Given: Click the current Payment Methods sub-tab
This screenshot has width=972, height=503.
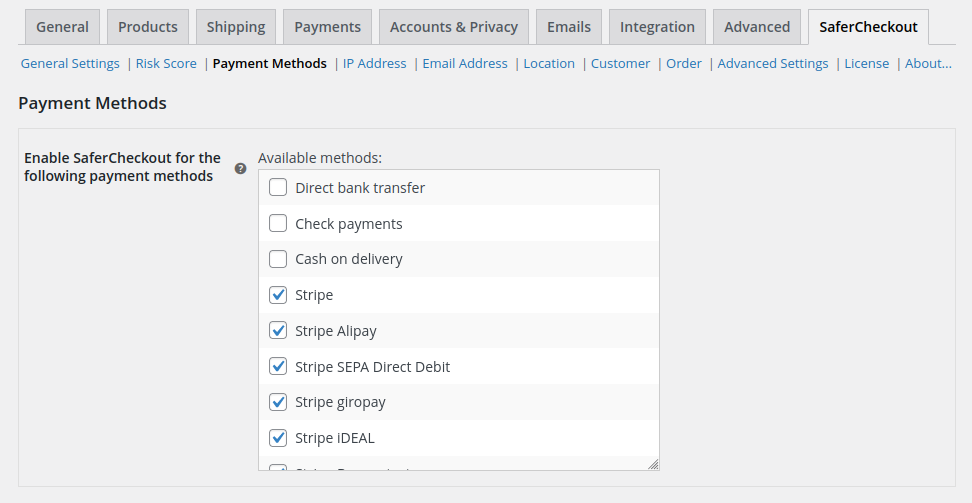Looking at the screenshot, I should (270, 63).
